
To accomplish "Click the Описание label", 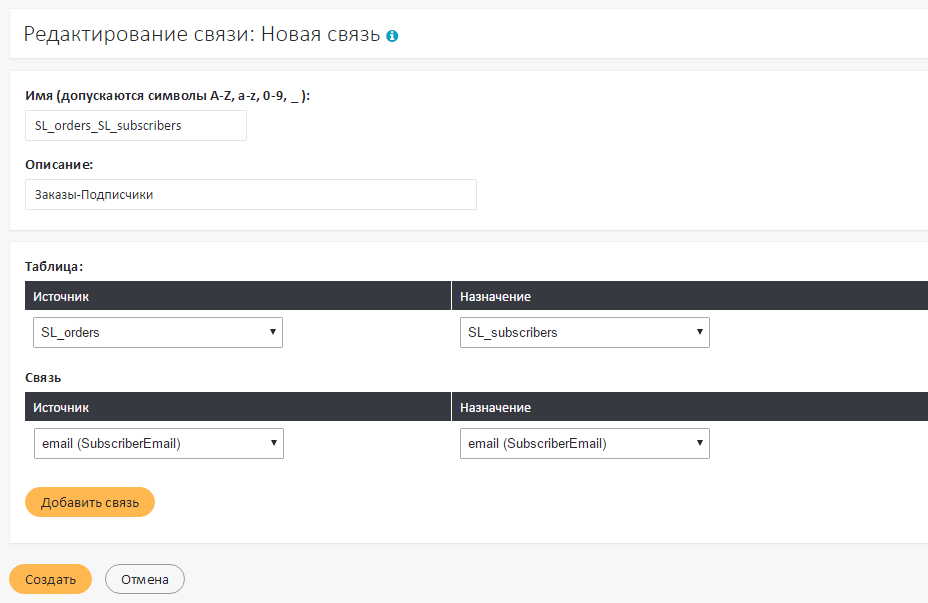I will (59, 164).
